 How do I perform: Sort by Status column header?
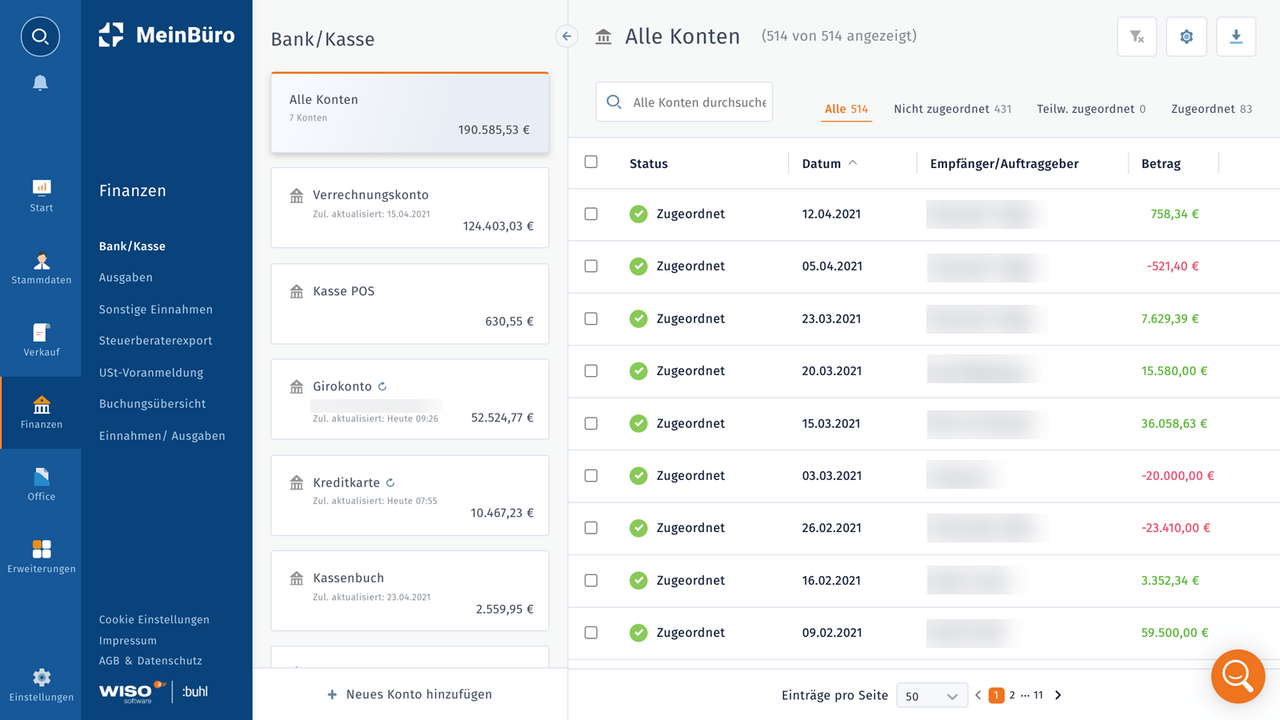tap(648, 164)
